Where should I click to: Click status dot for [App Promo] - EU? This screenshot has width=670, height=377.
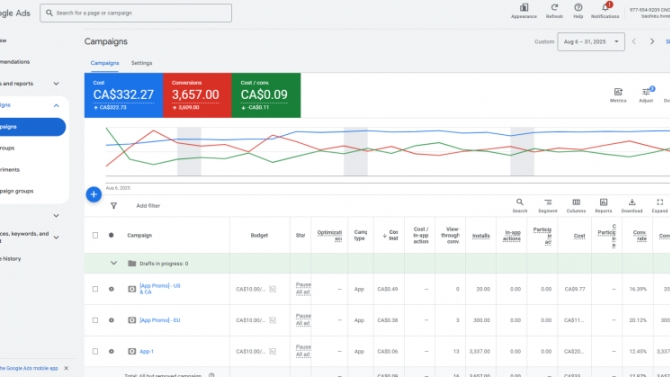pos(111,320)
